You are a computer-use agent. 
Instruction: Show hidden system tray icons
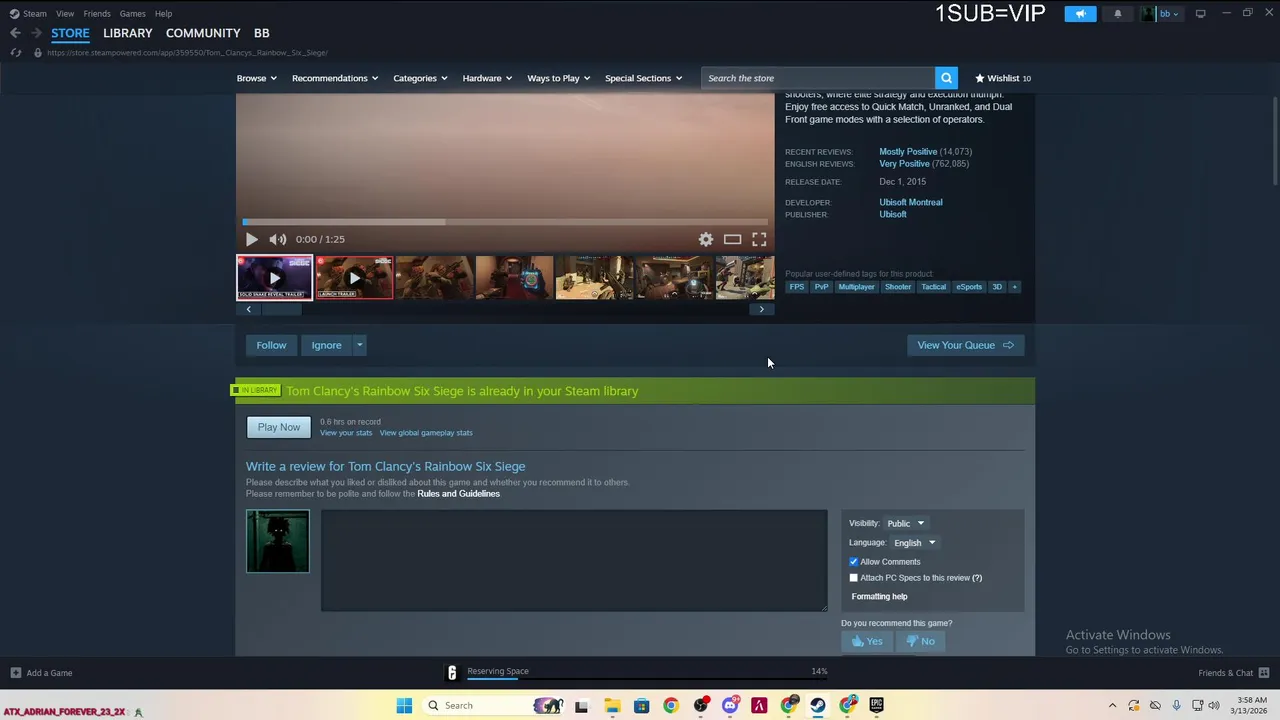coord(1112,706)
